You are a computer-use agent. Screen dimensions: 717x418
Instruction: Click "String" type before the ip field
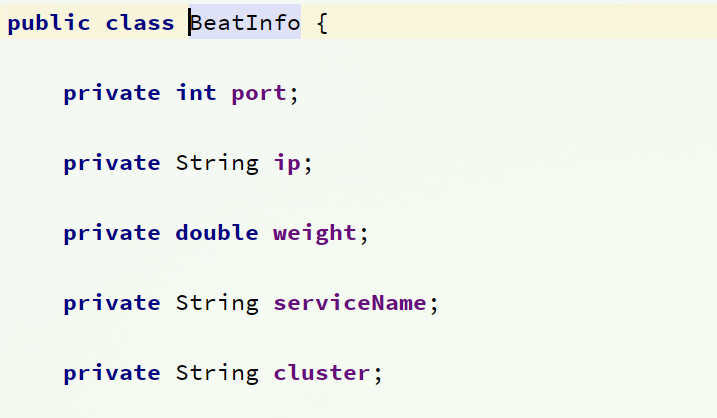[x=217, y=163]
